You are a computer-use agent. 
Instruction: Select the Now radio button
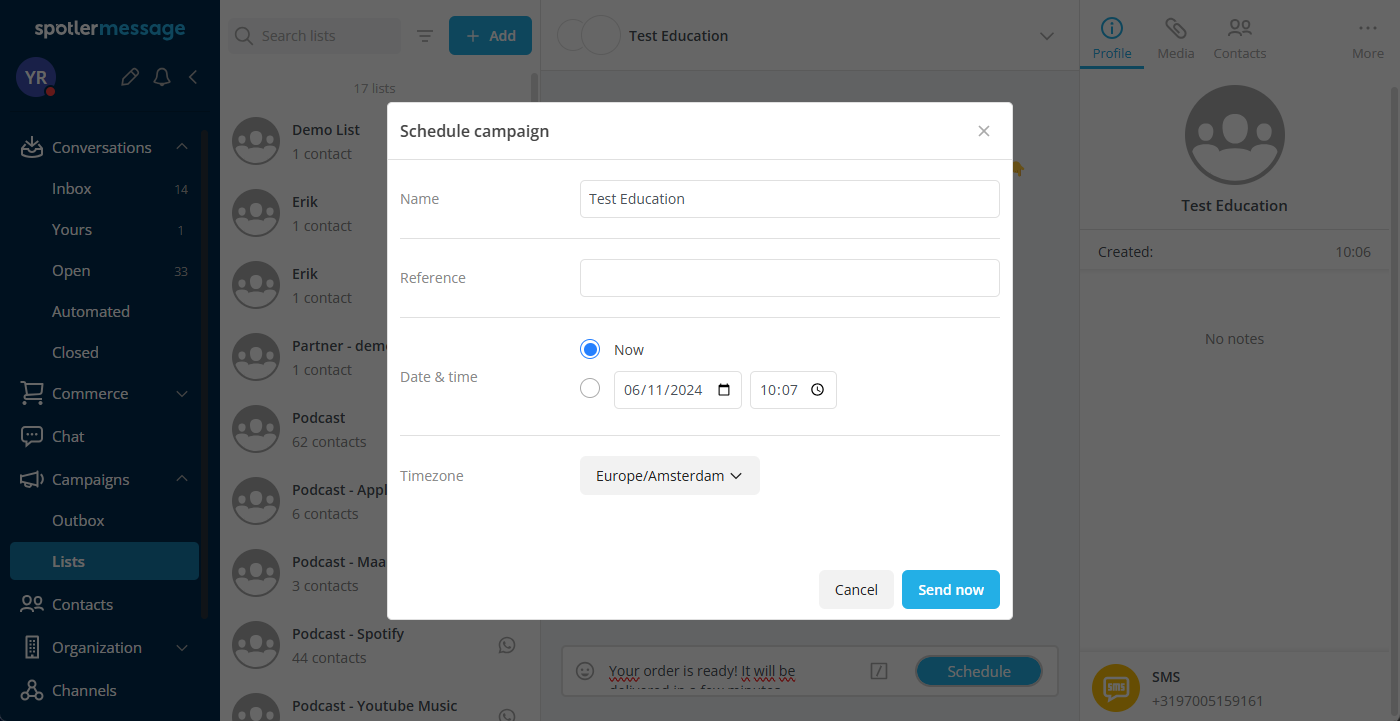click(x=590, y=349)
